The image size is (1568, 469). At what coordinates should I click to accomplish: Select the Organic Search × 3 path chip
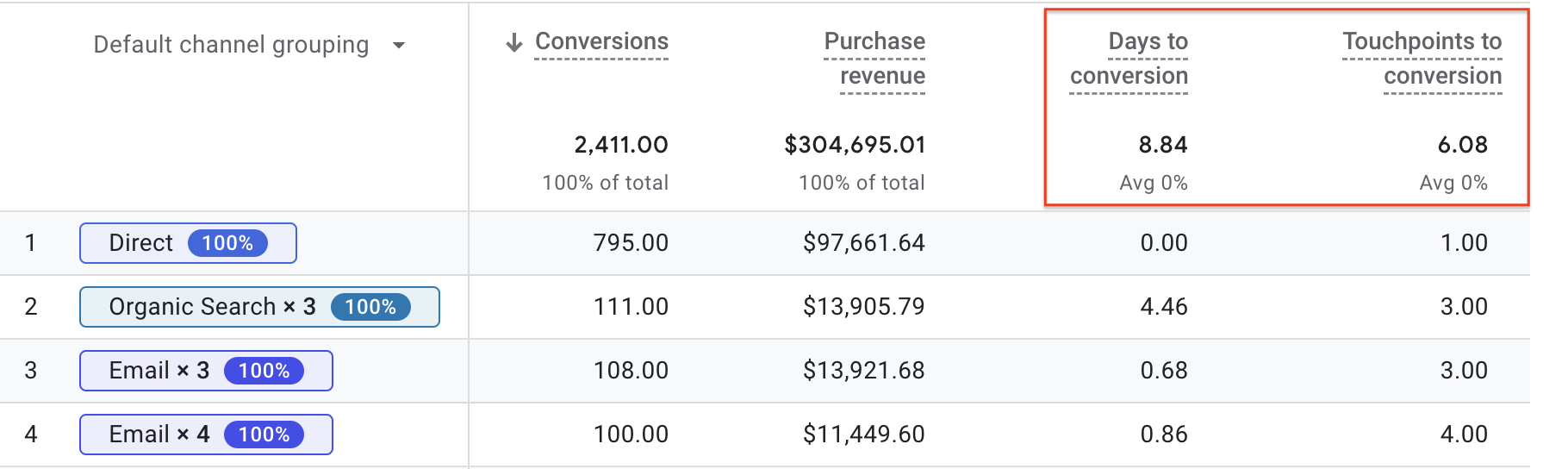click(x=212, y=307)
